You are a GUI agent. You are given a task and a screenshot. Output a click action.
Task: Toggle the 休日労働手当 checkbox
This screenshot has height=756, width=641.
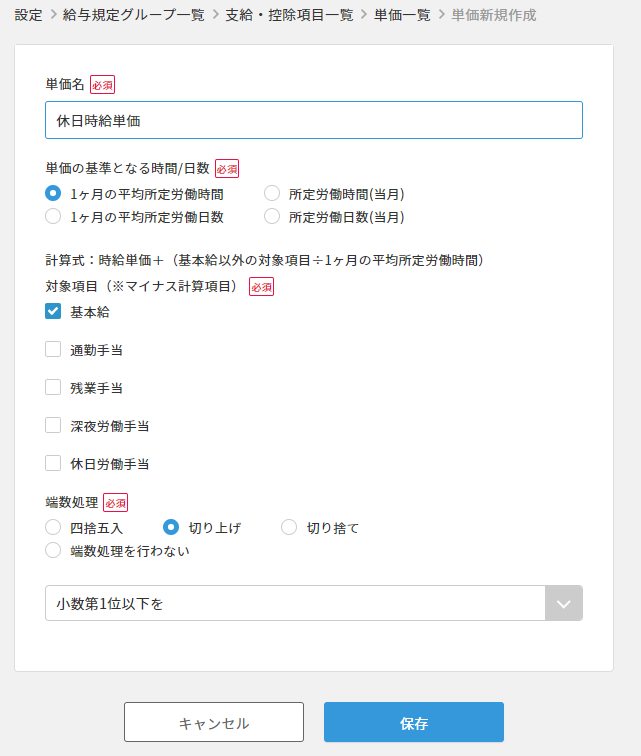coord(54,463)
